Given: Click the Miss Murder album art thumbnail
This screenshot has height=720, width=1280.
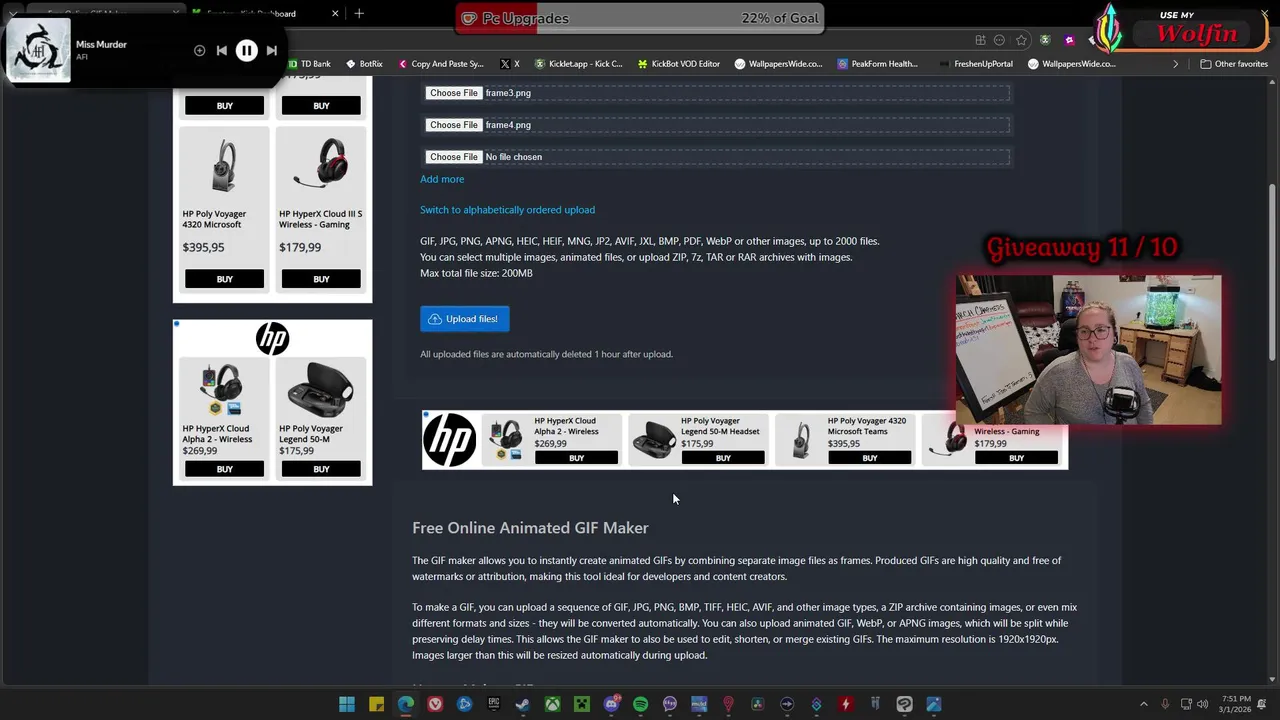Looking at the screenshot, I should [x=39, y=50].
